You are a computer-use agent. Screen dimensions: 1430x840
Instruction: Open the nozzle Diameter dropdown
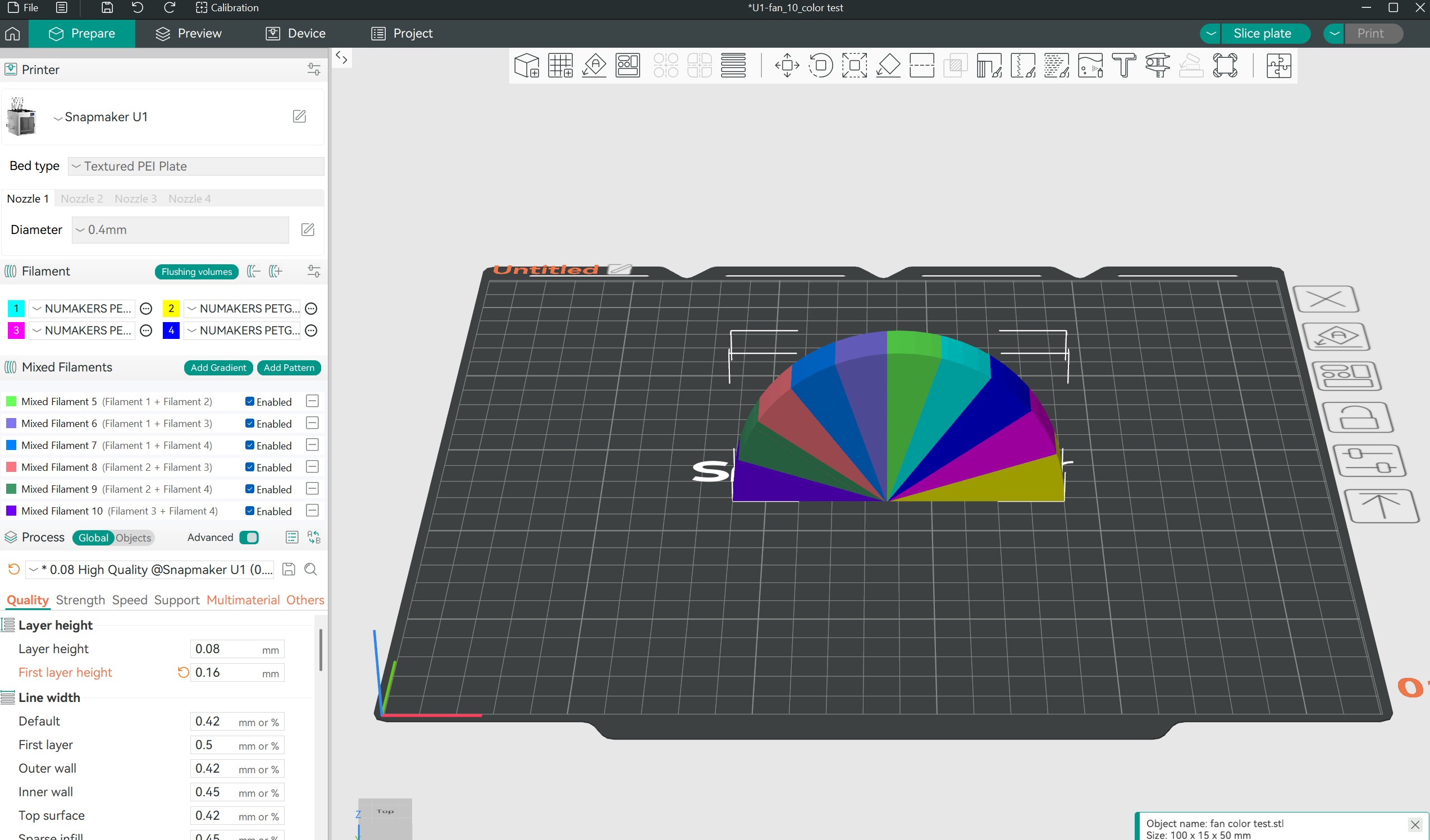pos(180,229)
